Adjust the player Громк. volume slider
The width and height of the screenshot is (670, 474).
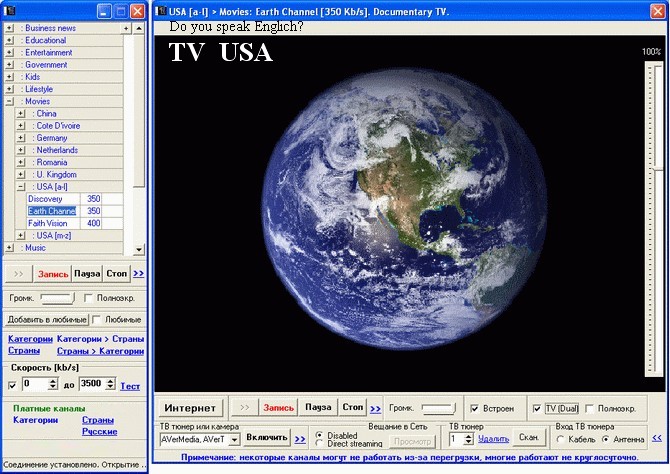pos(439,409)
